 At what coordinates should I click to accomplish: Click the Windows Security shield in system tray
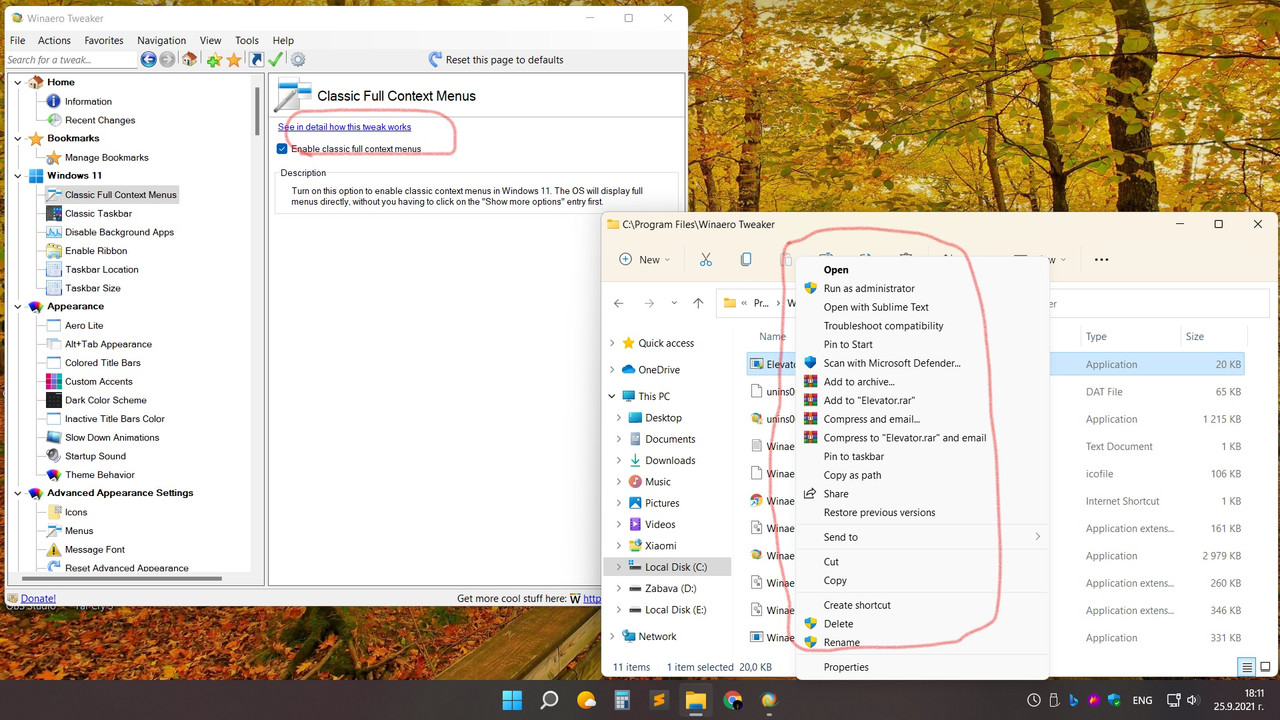1114,700
